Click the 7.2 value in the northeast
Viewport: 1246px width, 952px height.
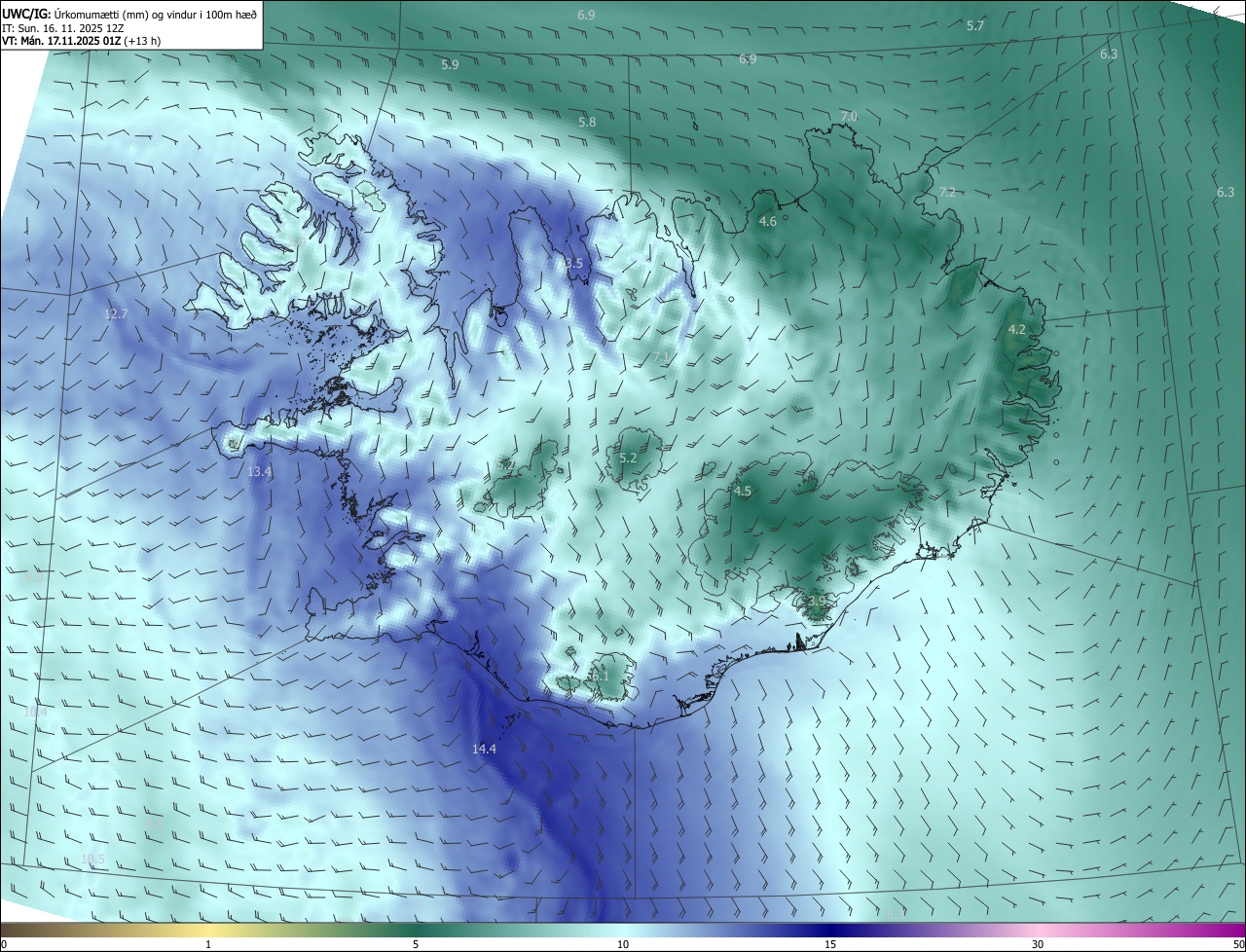tap(947, 193)
